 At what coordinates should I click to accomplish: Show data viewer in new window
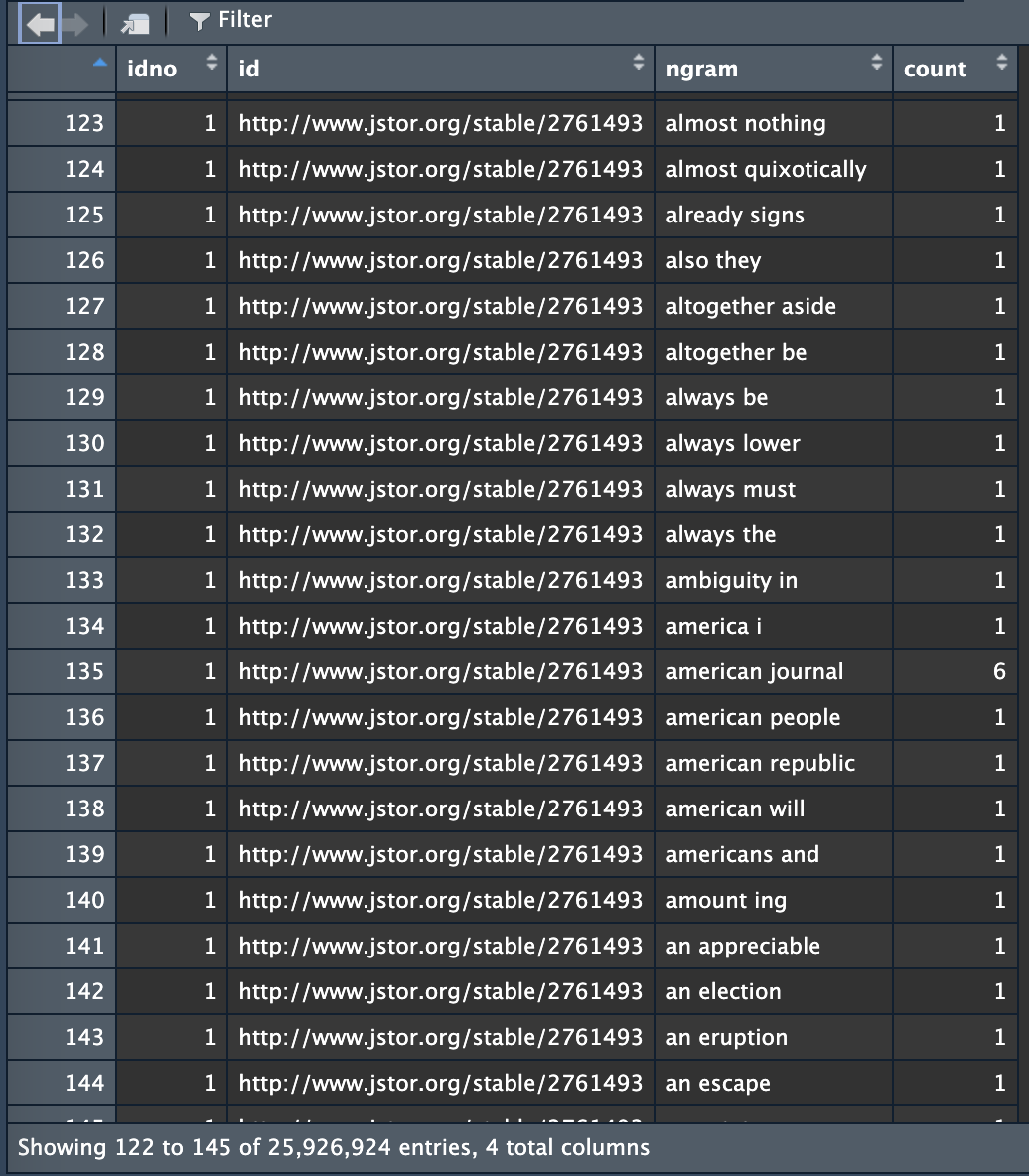coord(134,23)
